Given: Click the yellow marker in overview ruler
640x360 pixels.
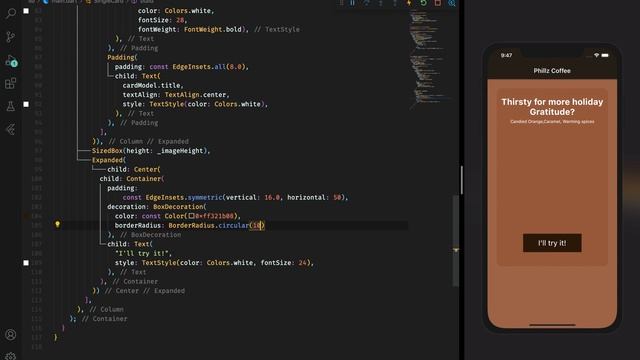Looking at the screenshot, I should click(456, 249).
